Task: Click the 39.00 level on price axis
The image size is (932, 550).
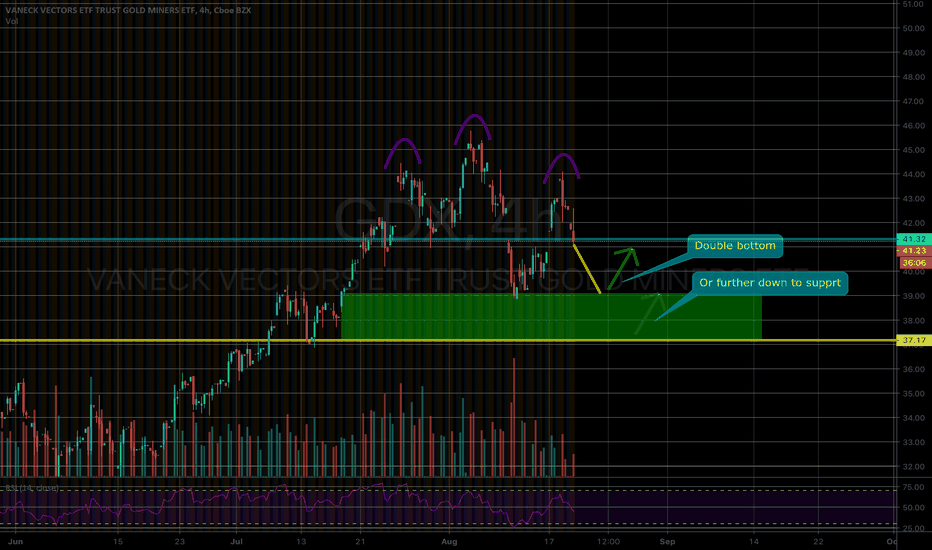Action: (914, 296)
